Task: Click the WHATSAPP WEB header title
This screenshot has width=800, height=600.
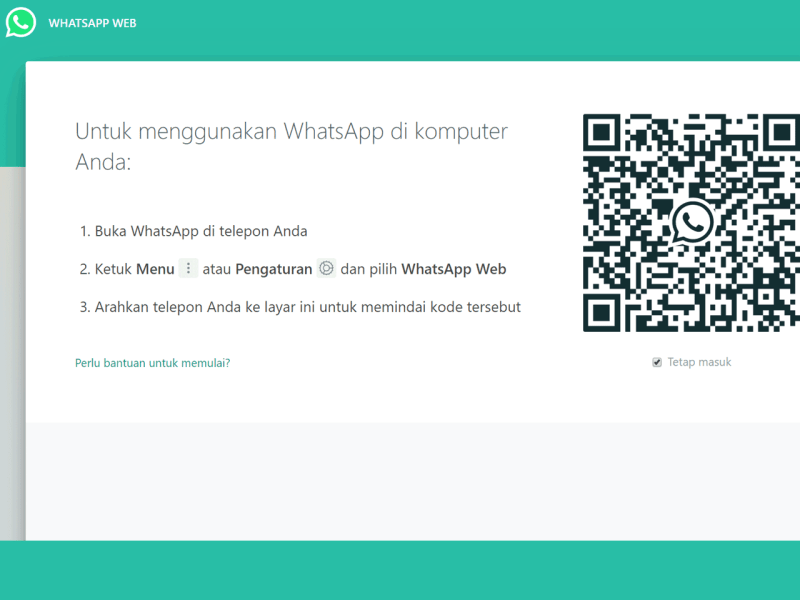Action: click(x=92, y=23)
